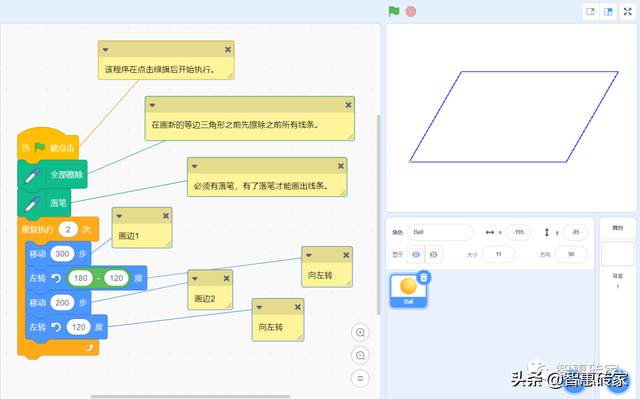Zoom in the code workspace
Image resolution: width=640 pixels, height=399 pixels.
coord(360,332)
